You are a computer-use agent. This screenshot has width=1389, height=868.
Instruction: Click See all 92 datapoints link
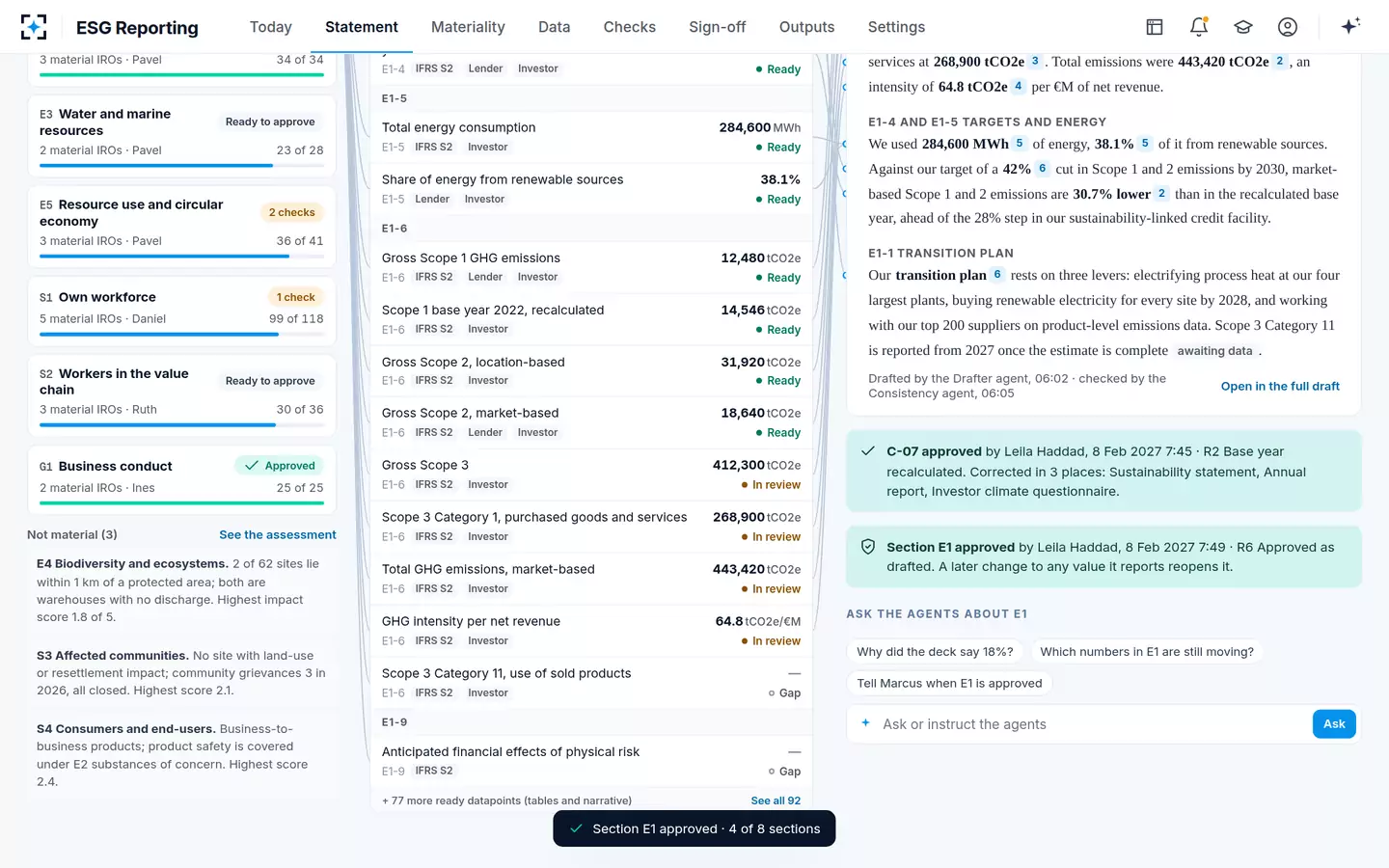coord(776,800)
